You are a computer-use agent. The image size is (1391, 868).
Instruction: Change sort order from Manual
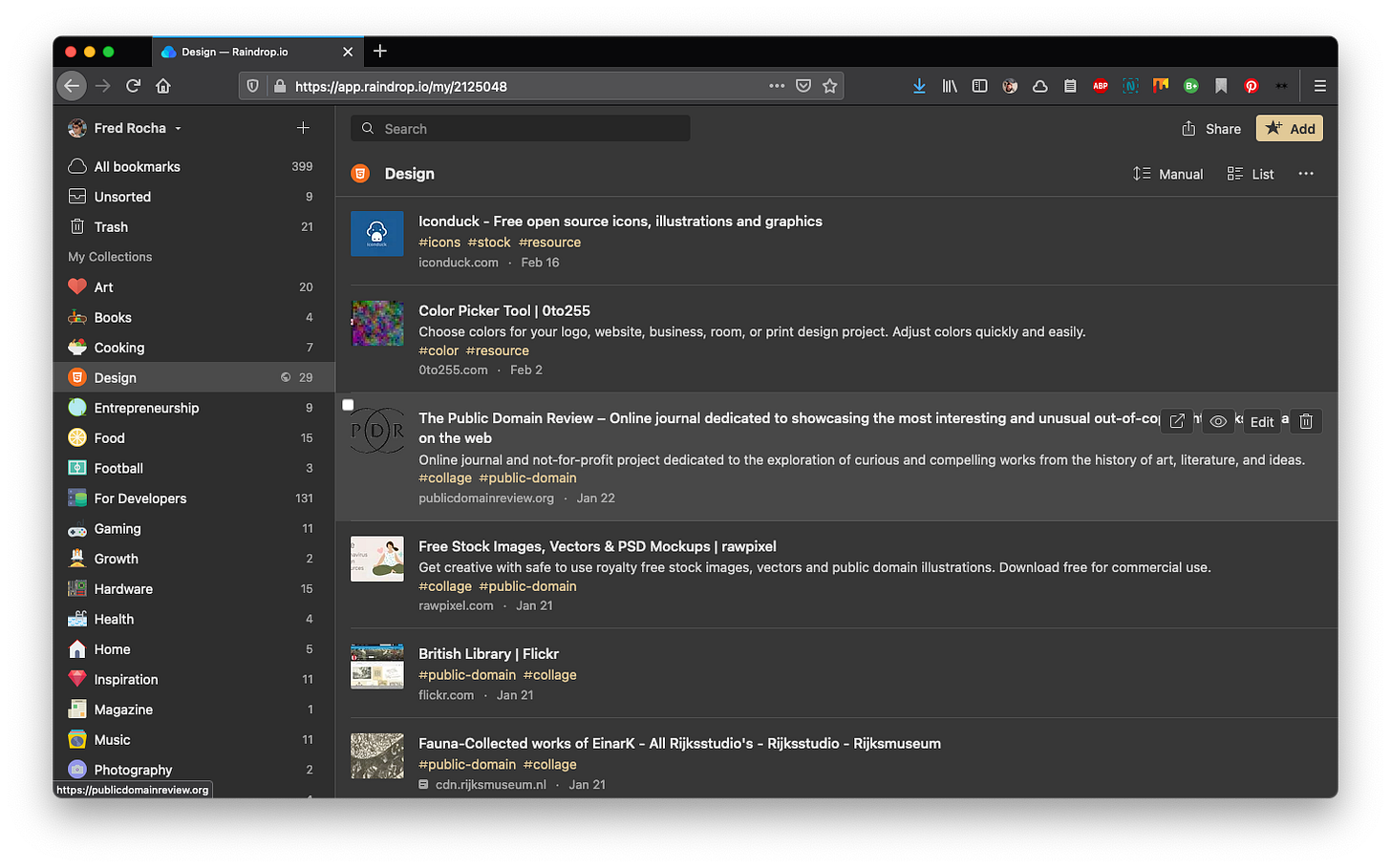point(1167,174)
